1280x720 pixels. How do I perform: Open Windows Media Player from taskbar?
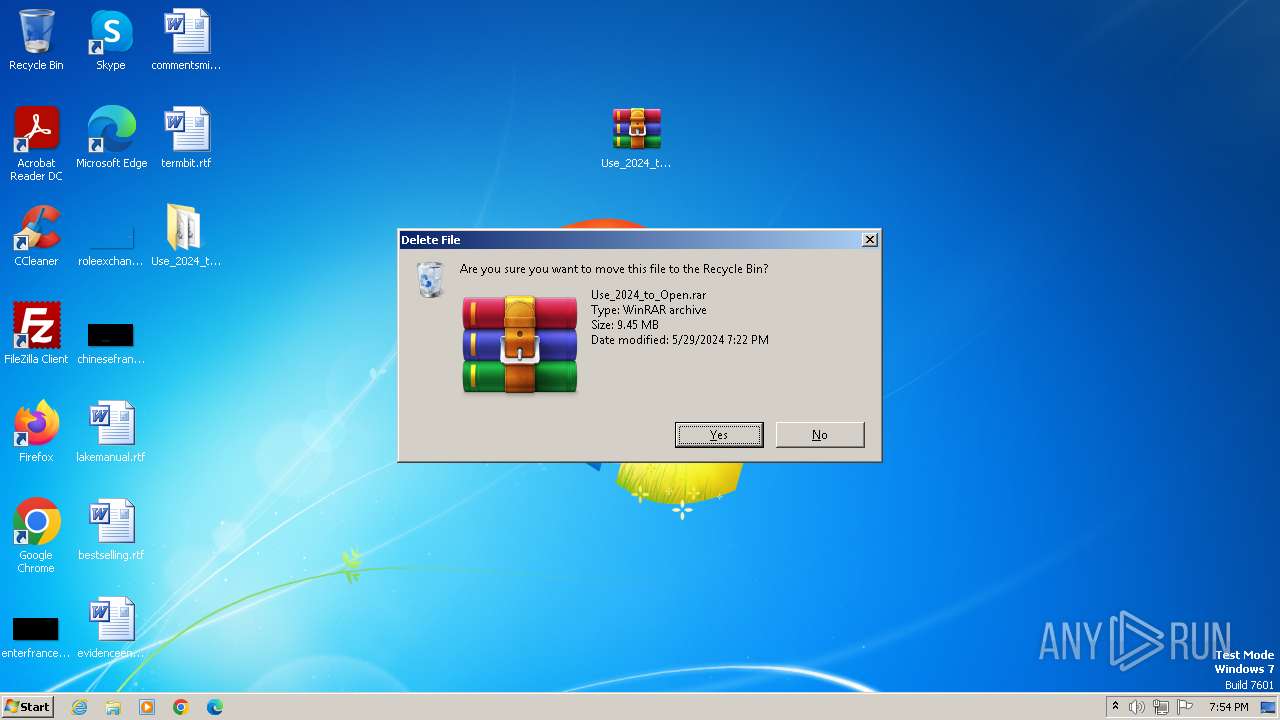click(147, 707)
